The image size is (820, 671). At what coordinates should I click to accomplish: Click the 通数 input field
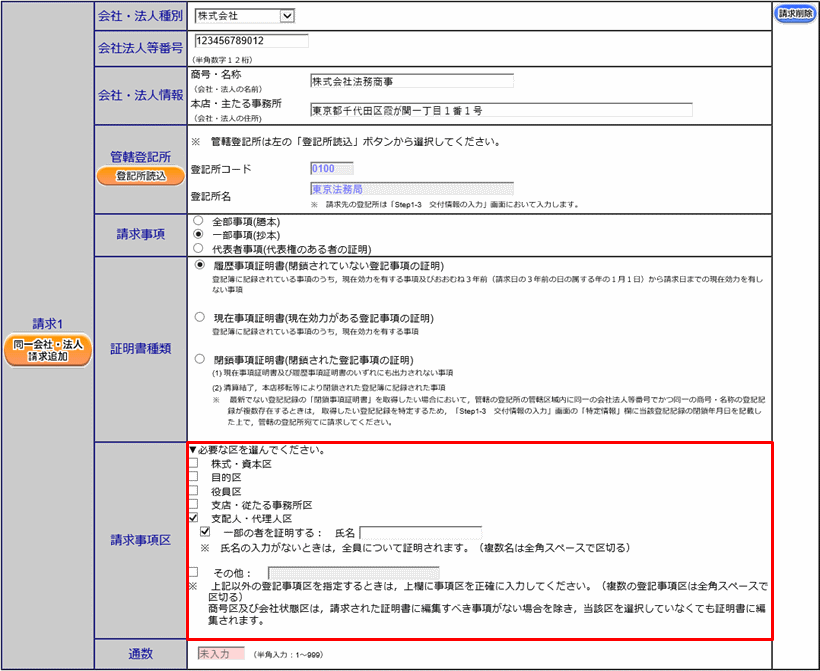click(x=221, y=654)
